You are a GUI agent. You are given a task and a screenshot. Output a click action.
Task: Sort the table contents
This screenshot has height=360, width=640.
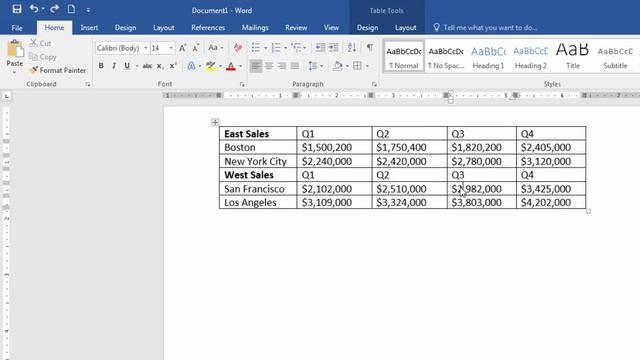[x=351, y=48]
